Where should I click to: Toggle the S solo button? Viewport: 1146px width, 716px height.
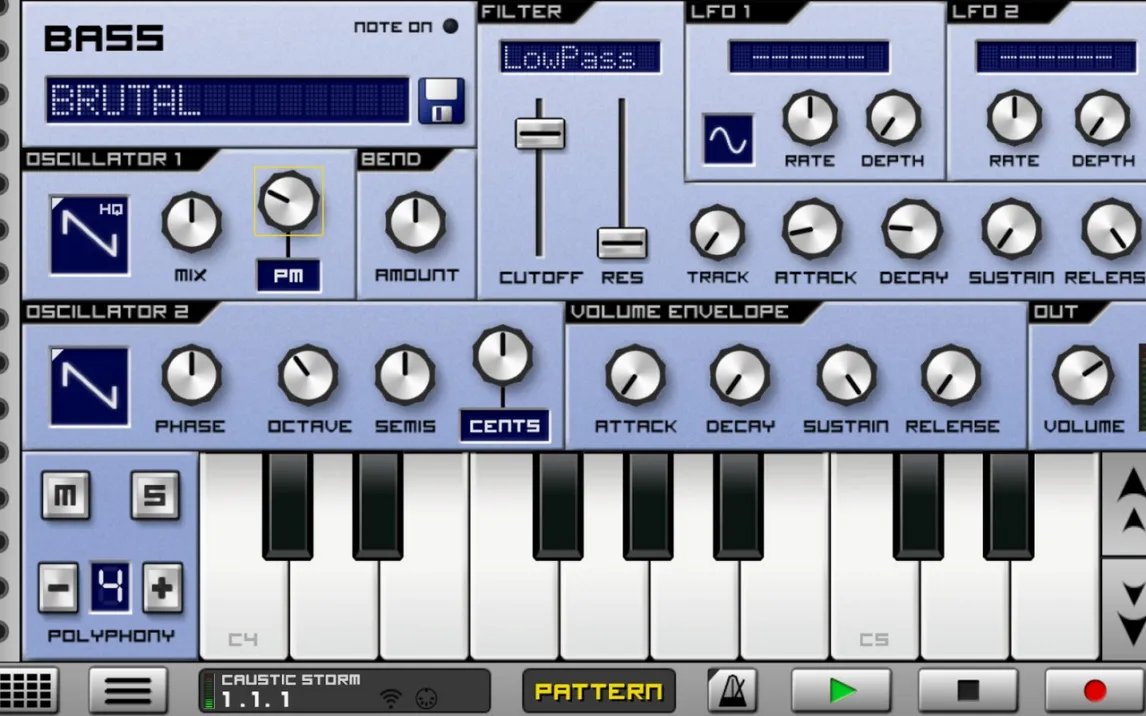[155, 496]
